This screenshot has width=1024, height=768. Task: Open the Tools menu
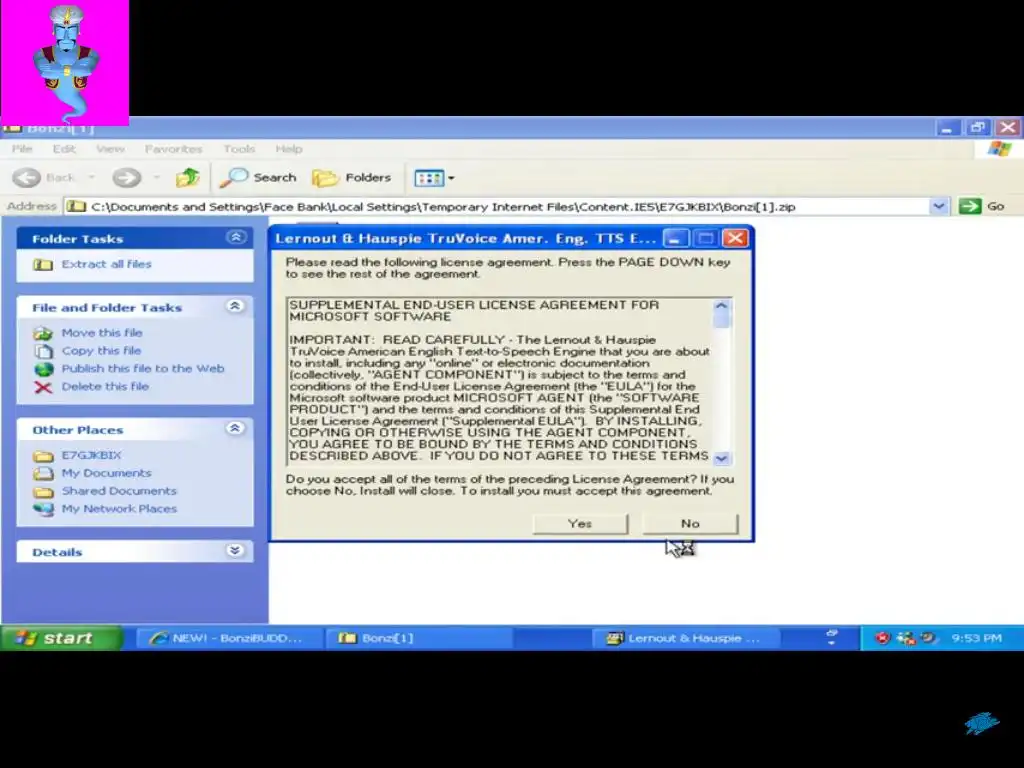point(239,149)
